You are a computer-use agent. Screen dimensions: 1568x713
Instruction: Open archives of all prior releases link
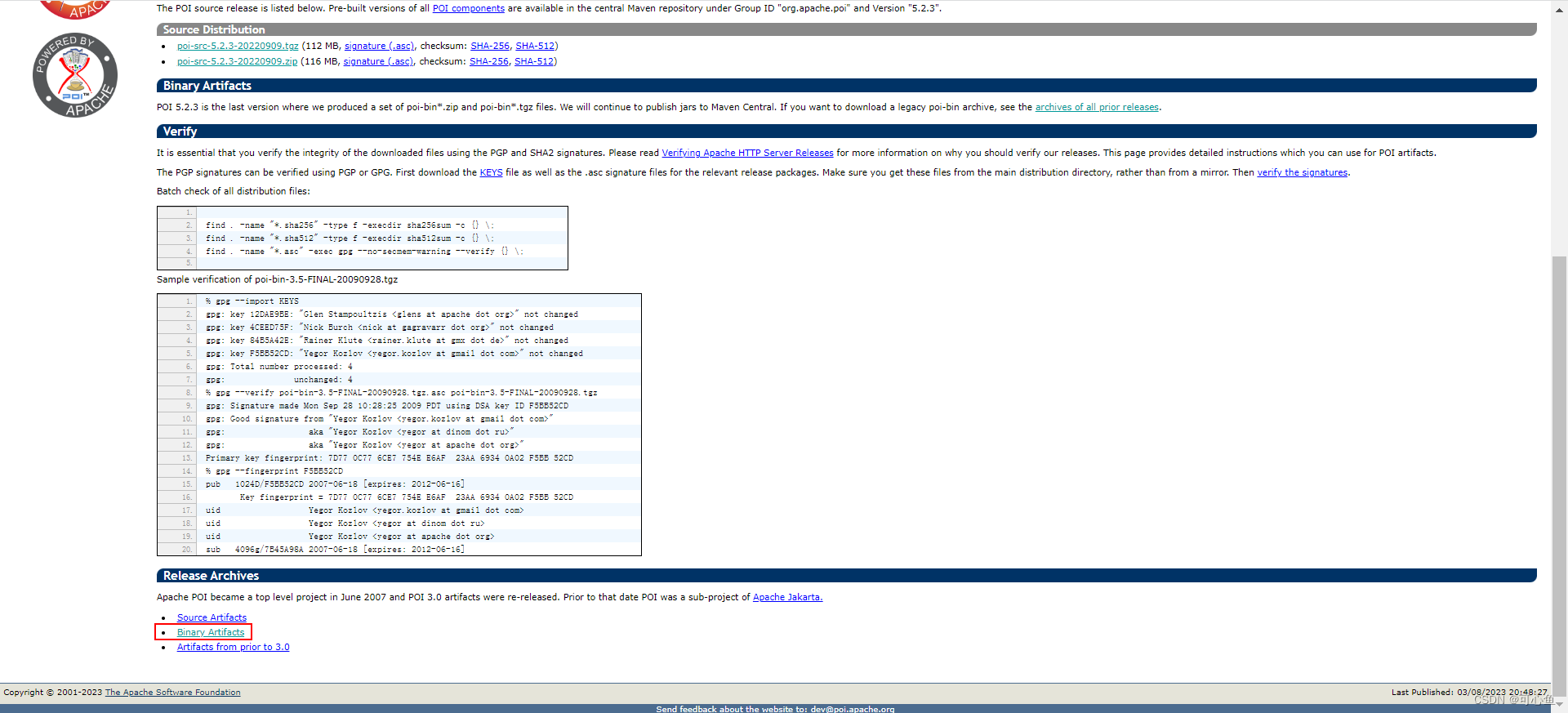pos(1097,107)
